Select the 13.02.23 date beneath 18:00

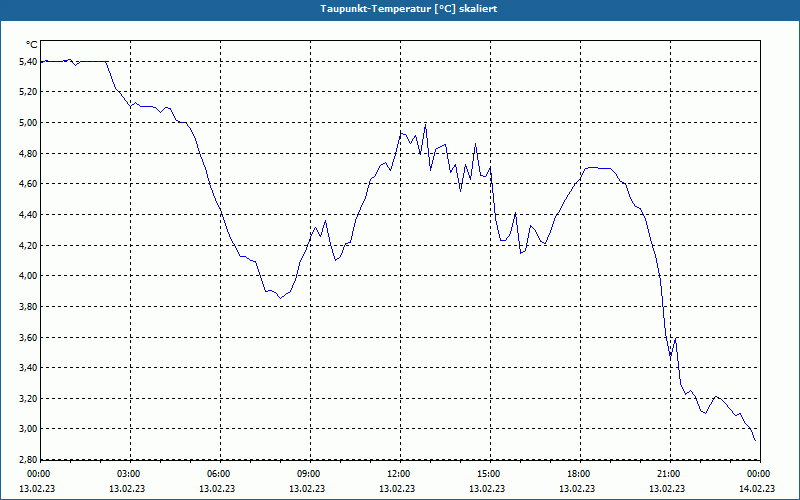pos(577,488)
